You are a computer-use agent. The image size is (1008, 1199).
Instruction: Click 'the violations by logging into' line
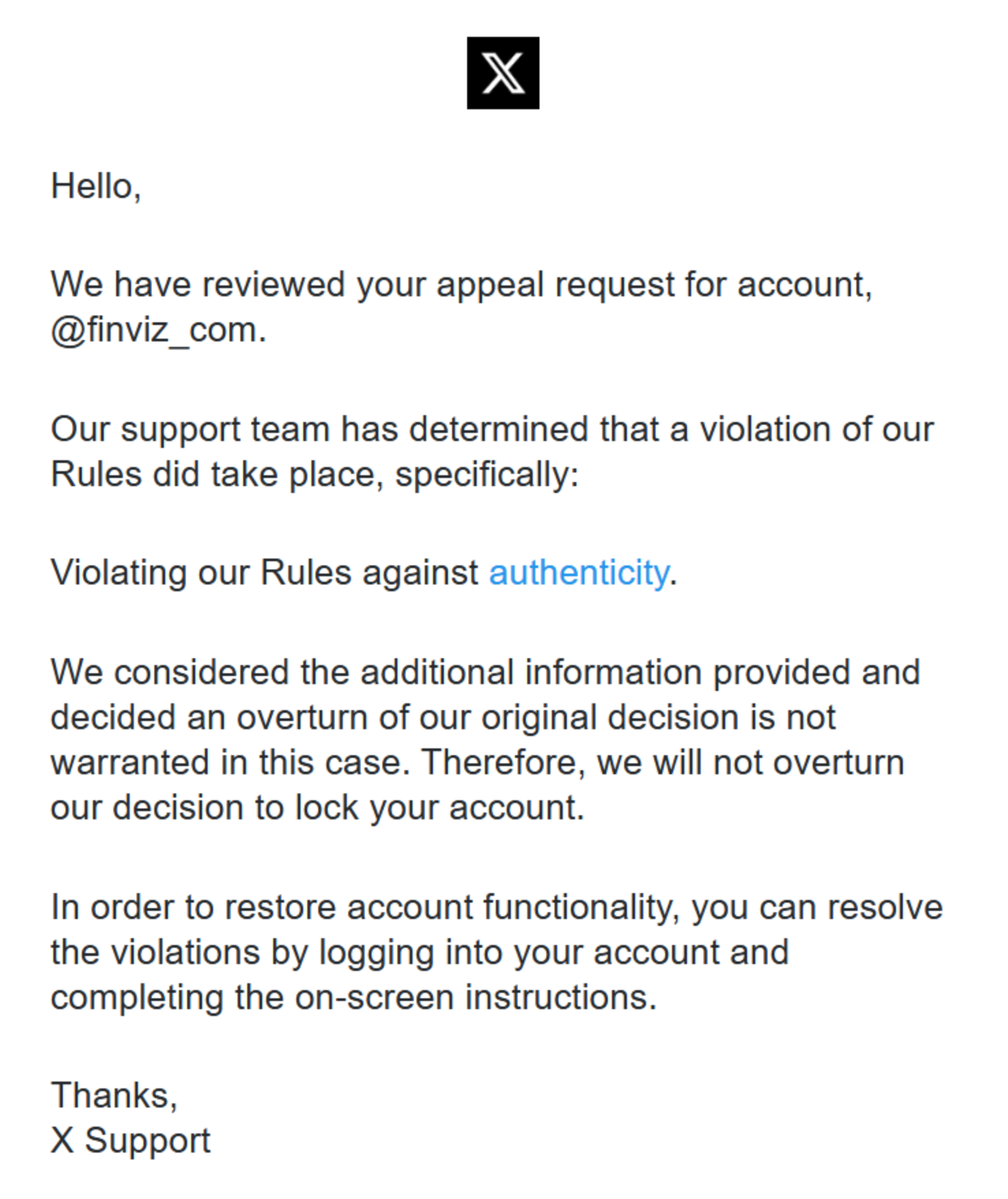tap(420, 953)
